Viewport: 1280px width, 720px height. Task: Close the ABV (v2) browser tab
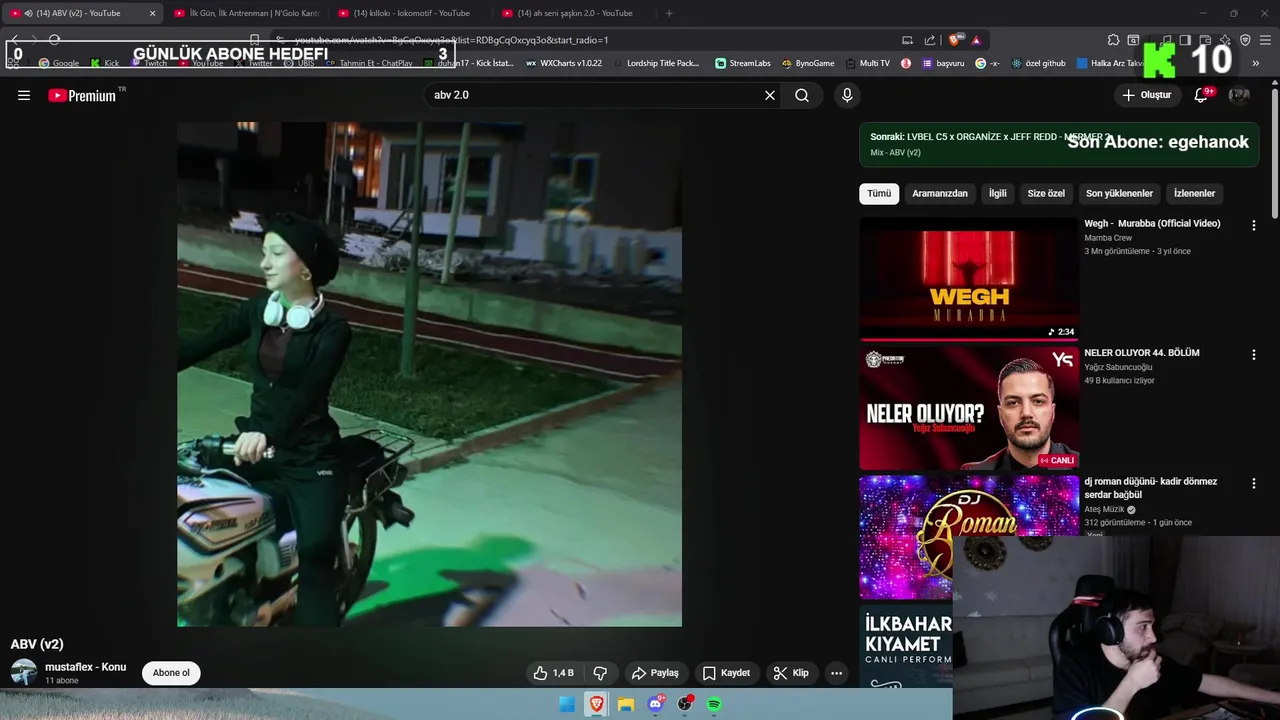pyautogui.click(x=152, y=13)
